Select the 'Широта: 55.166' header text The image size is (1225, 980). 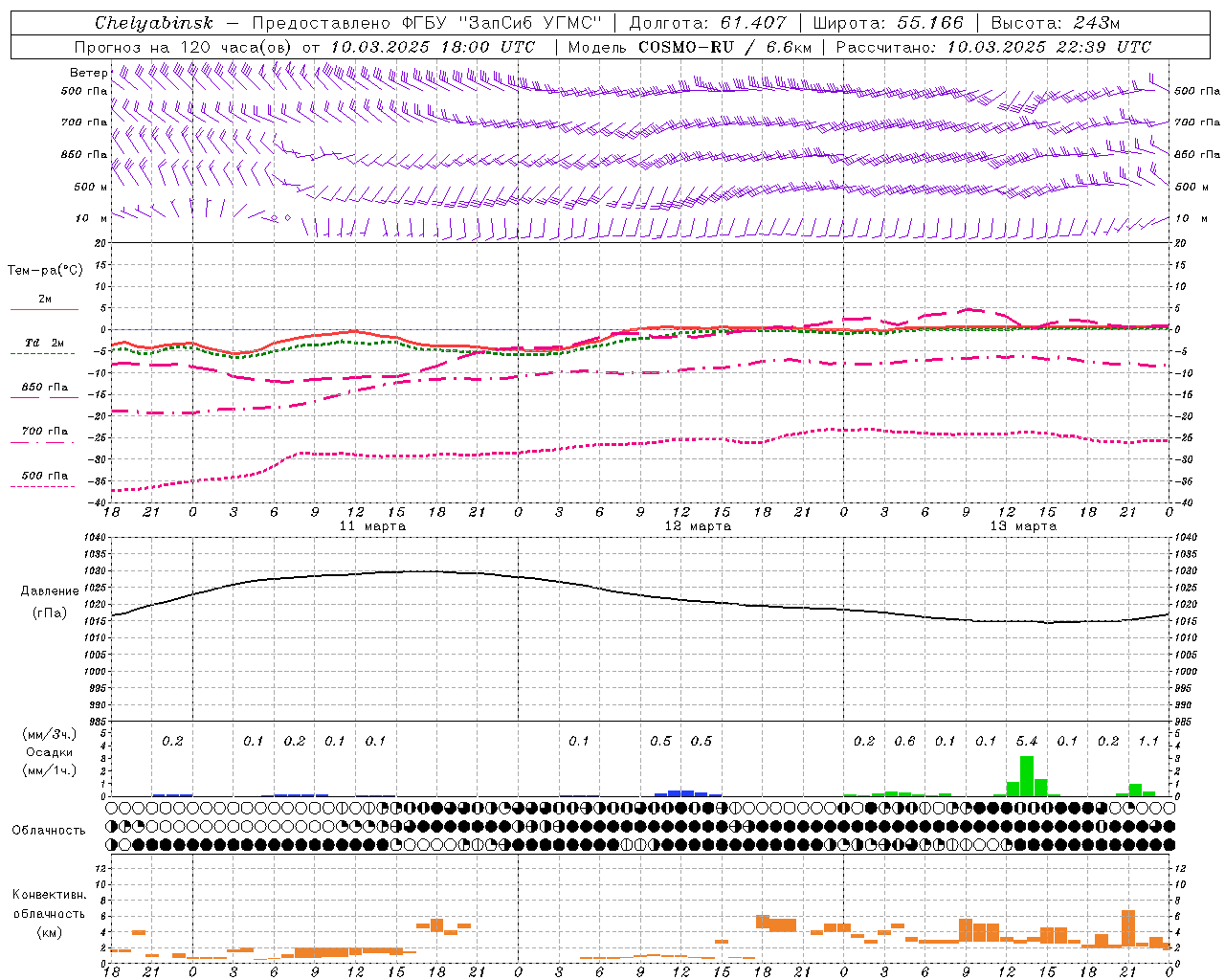coord(888,23)
